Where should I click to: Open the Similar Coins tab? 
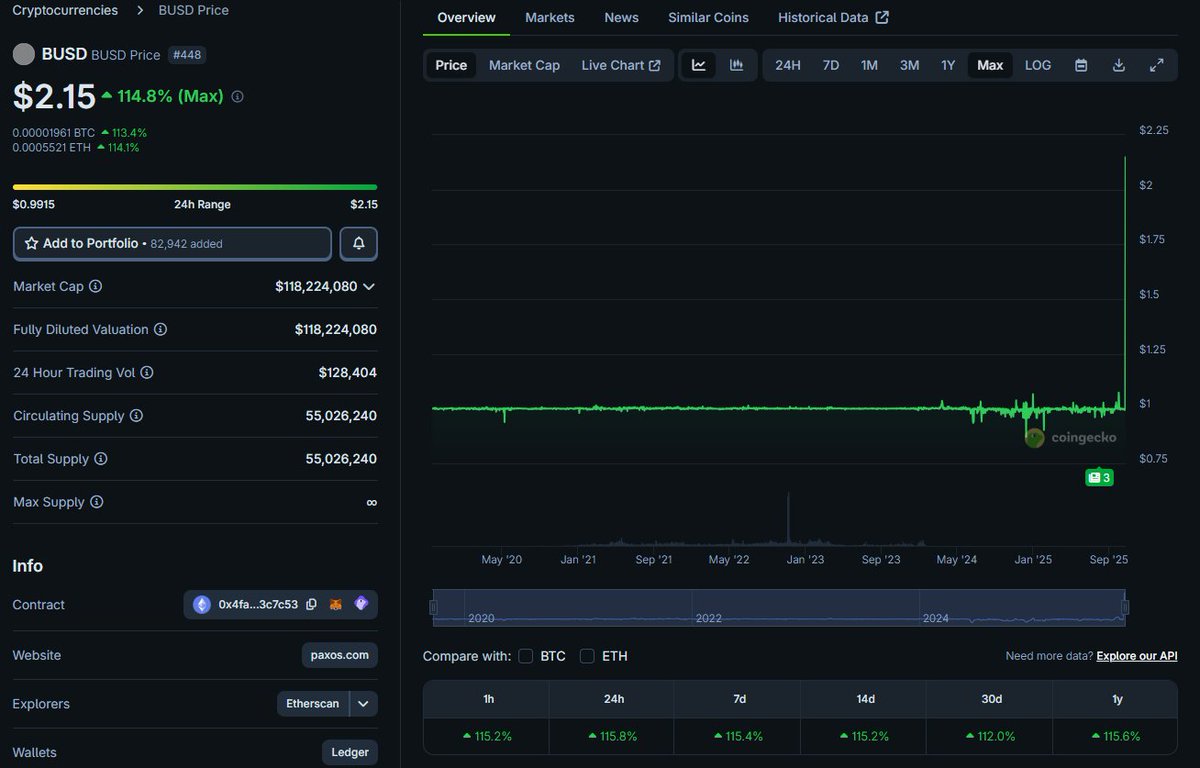(x=708, y=17)
